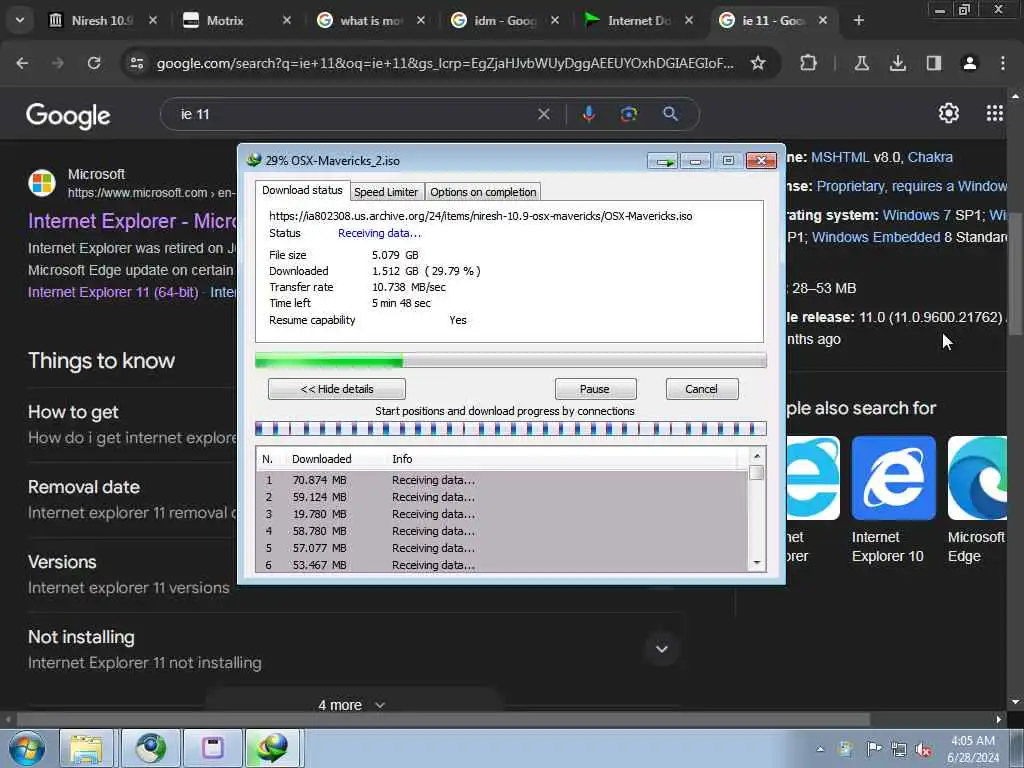Open Google apps grid
The width and height of the screenshot is (1024, 768).
pyautogui.click(x=994, y=113)
